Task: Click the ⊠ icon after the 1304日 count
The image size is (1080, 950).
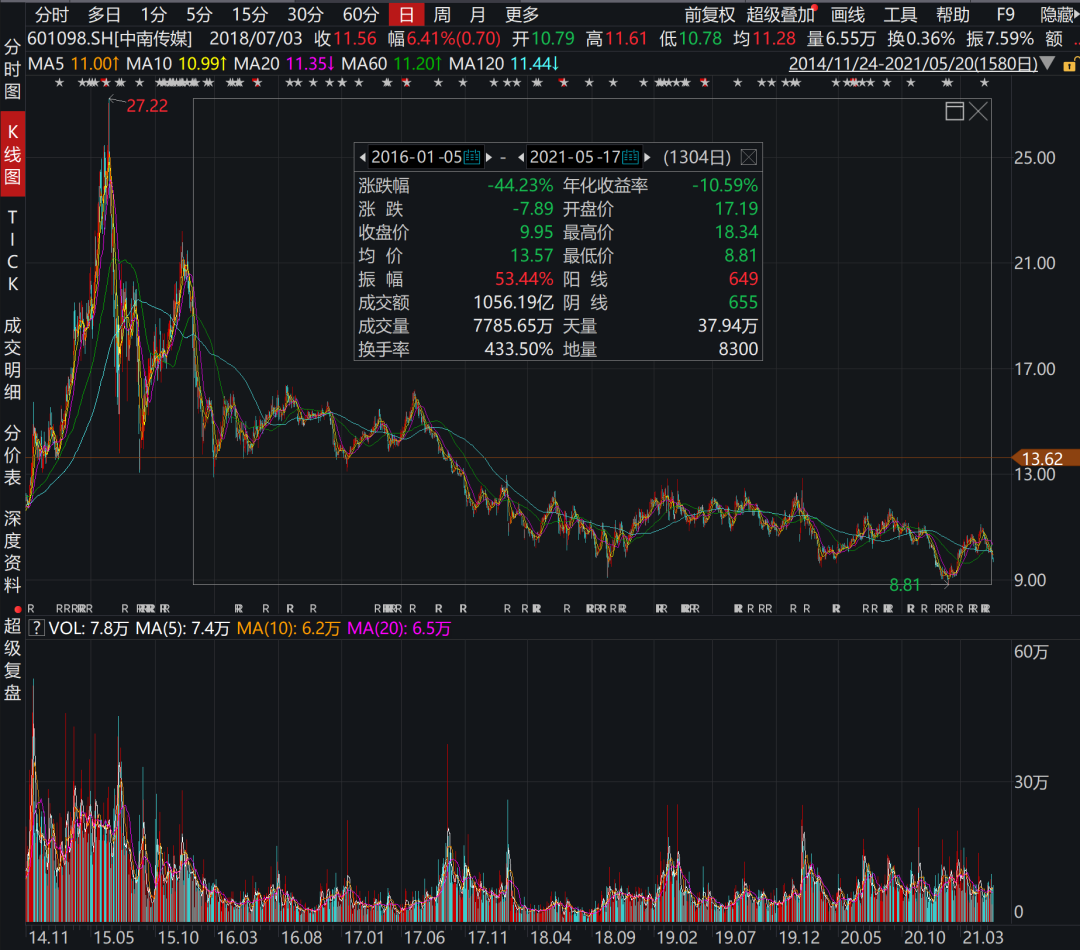Action: [747, 156]
